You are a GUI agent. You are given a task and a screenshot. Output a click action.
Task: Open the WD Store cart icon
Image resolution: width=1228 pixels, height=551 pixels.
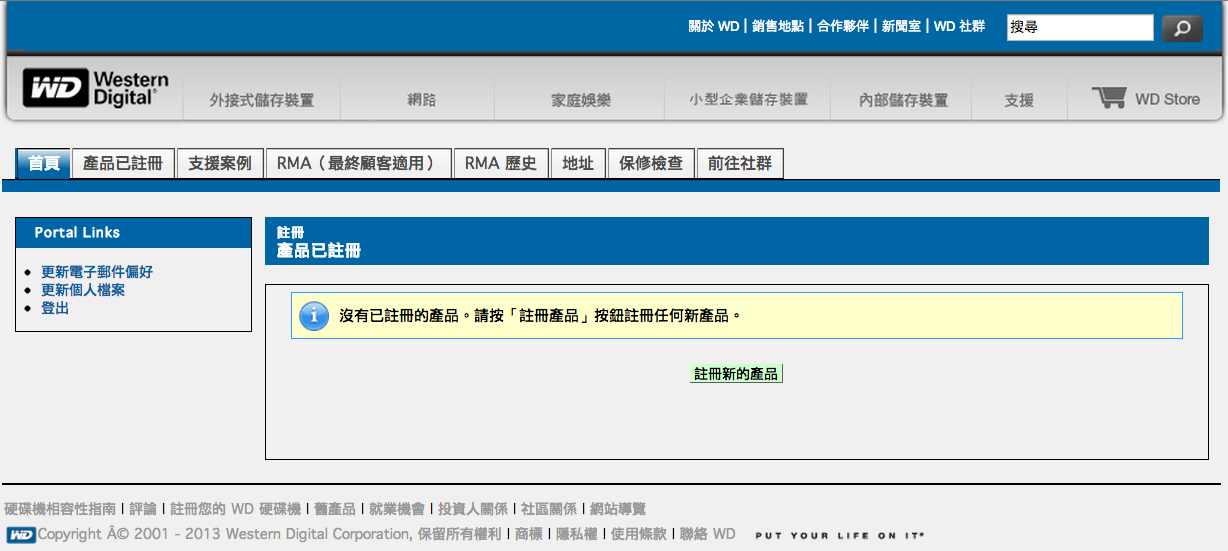[1109, 98]
